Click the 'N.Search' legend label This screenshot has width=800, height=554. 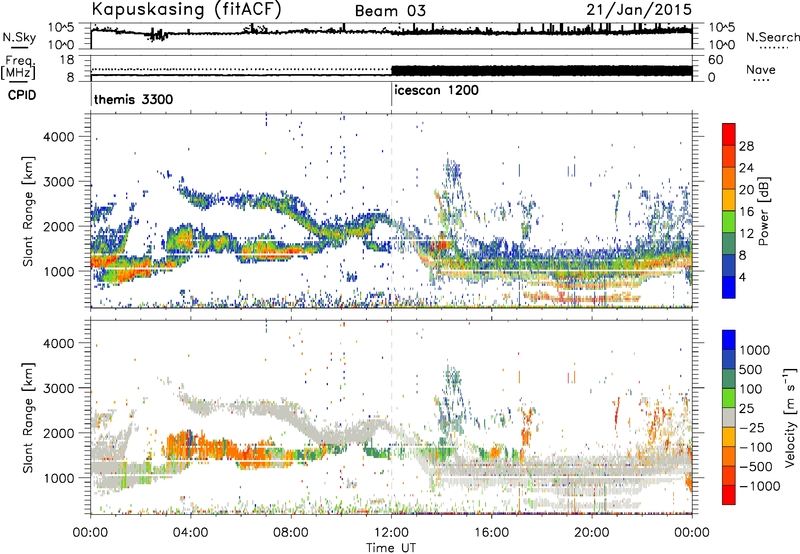772,37
